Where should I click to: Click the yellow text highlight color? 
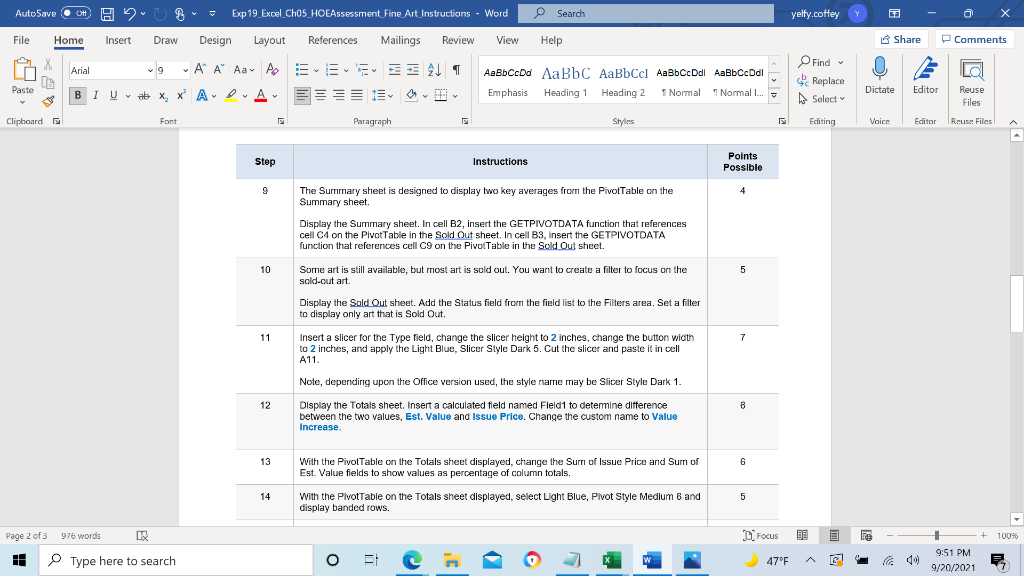point(229,96)
